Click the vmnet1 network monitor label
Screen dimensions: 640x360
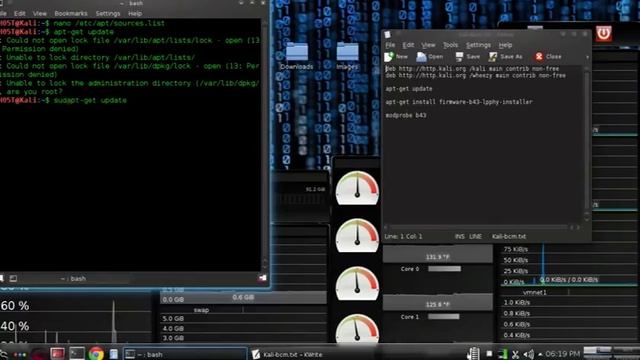[534, 292]
